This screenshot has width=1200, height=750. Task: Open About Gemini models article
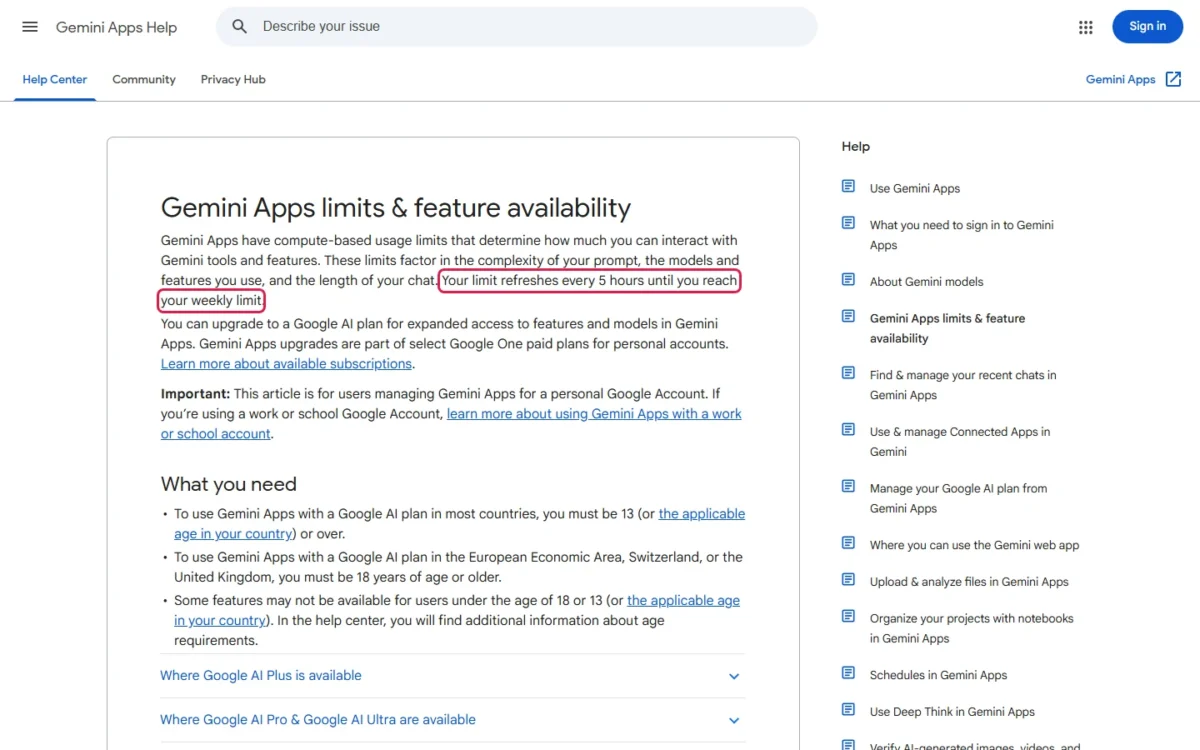[x=927, y=282]
